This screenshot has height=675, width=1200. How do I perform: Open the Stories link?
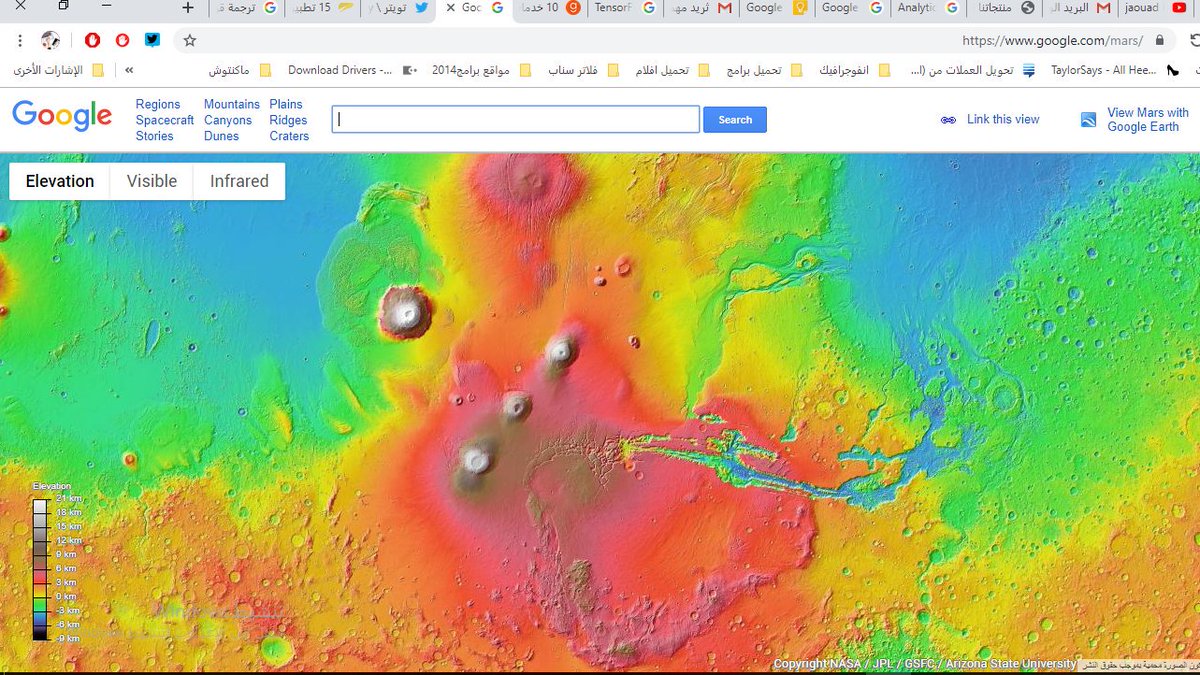(x=155, y=136)
